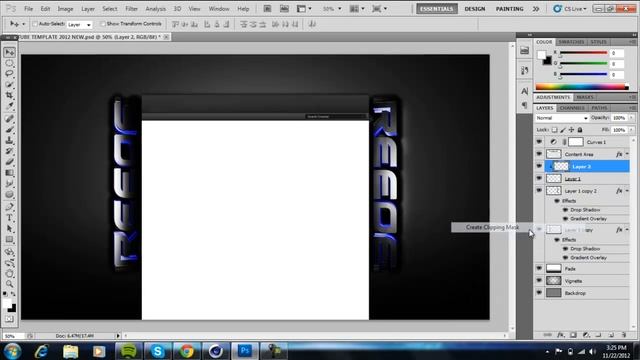The image size is (640, 360).
Task: Select the Horizontal Type tool
Action: pyautogui.click(x=9, y=218)
